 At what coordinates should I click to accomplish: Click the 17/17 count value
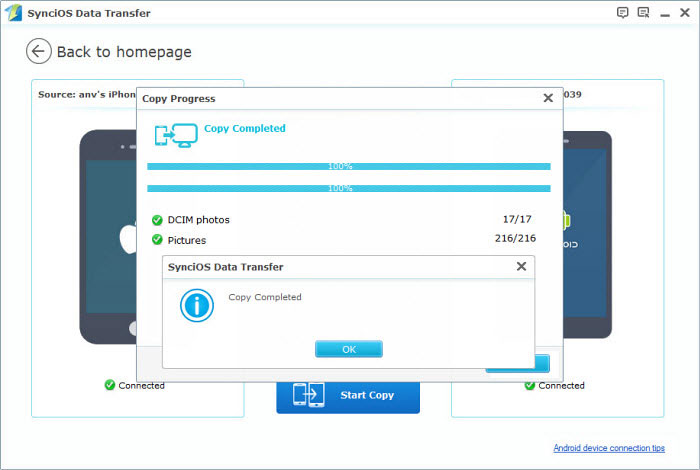point(517,219)
